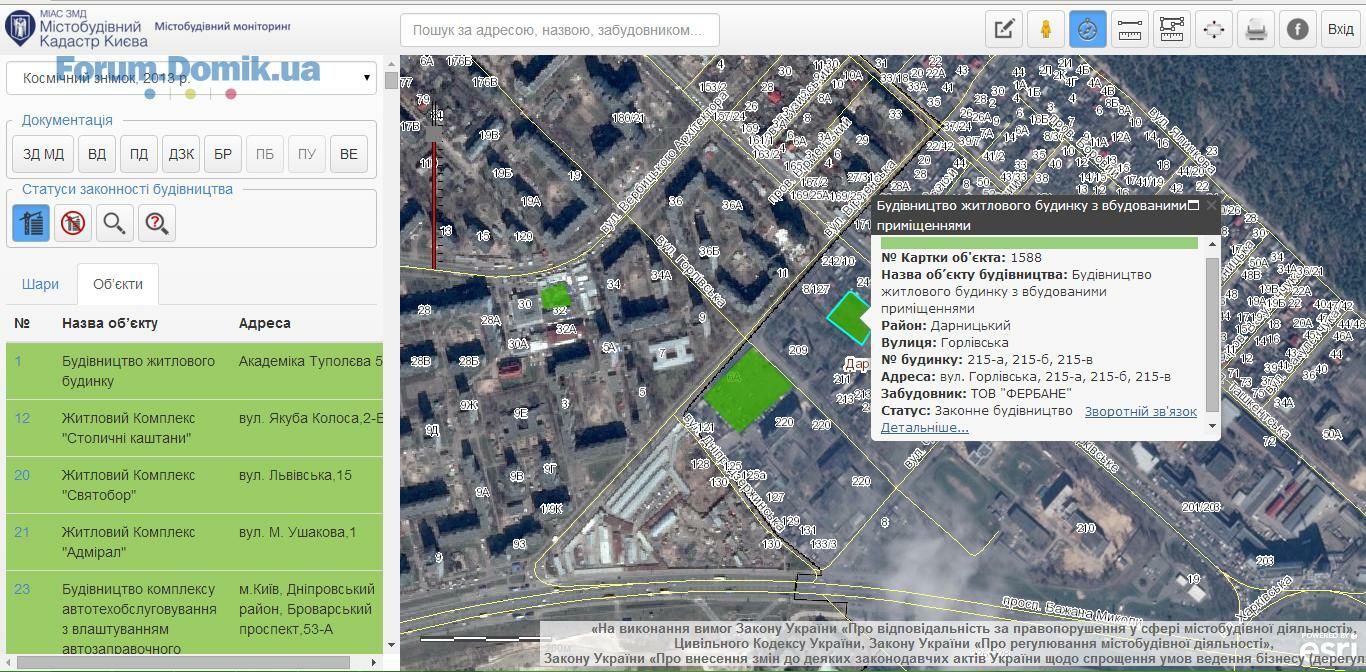Click address вул. Львівська,15 cell
Viewport: 1366px width, 672px height.
(295, 475)
